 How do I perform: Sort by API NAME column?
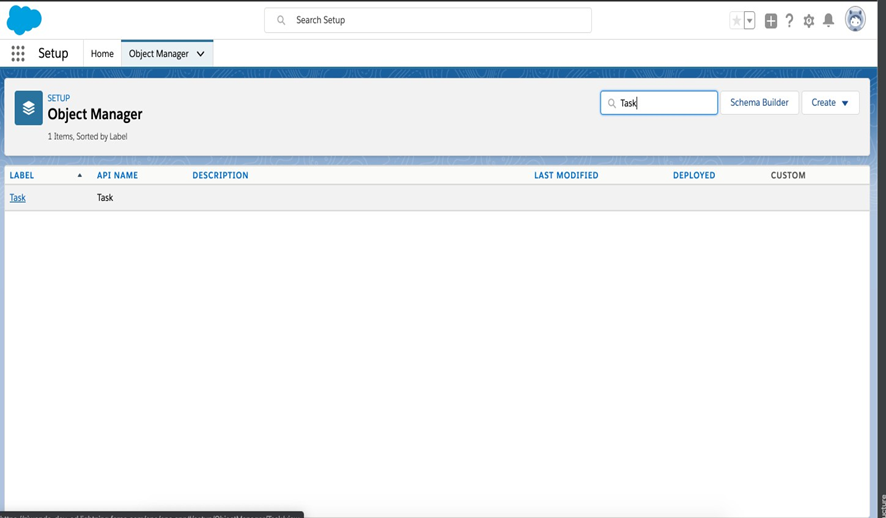[x=118, y=176]
